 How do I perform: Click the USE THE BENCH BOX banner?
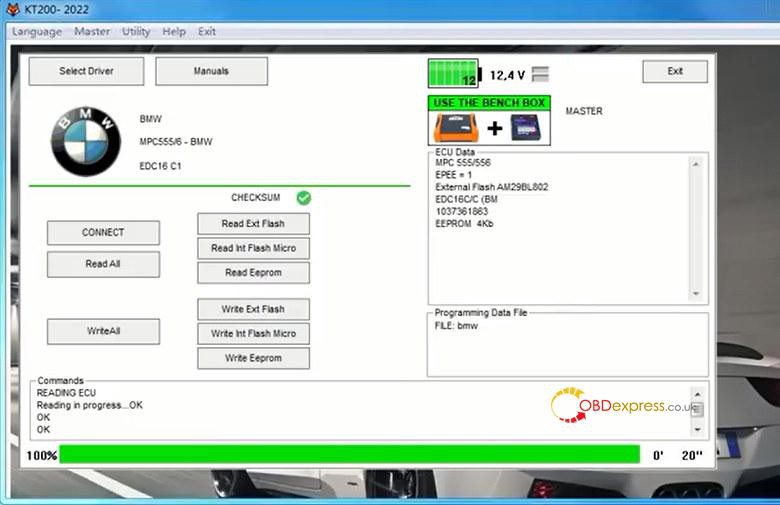(x=489, y=102)
